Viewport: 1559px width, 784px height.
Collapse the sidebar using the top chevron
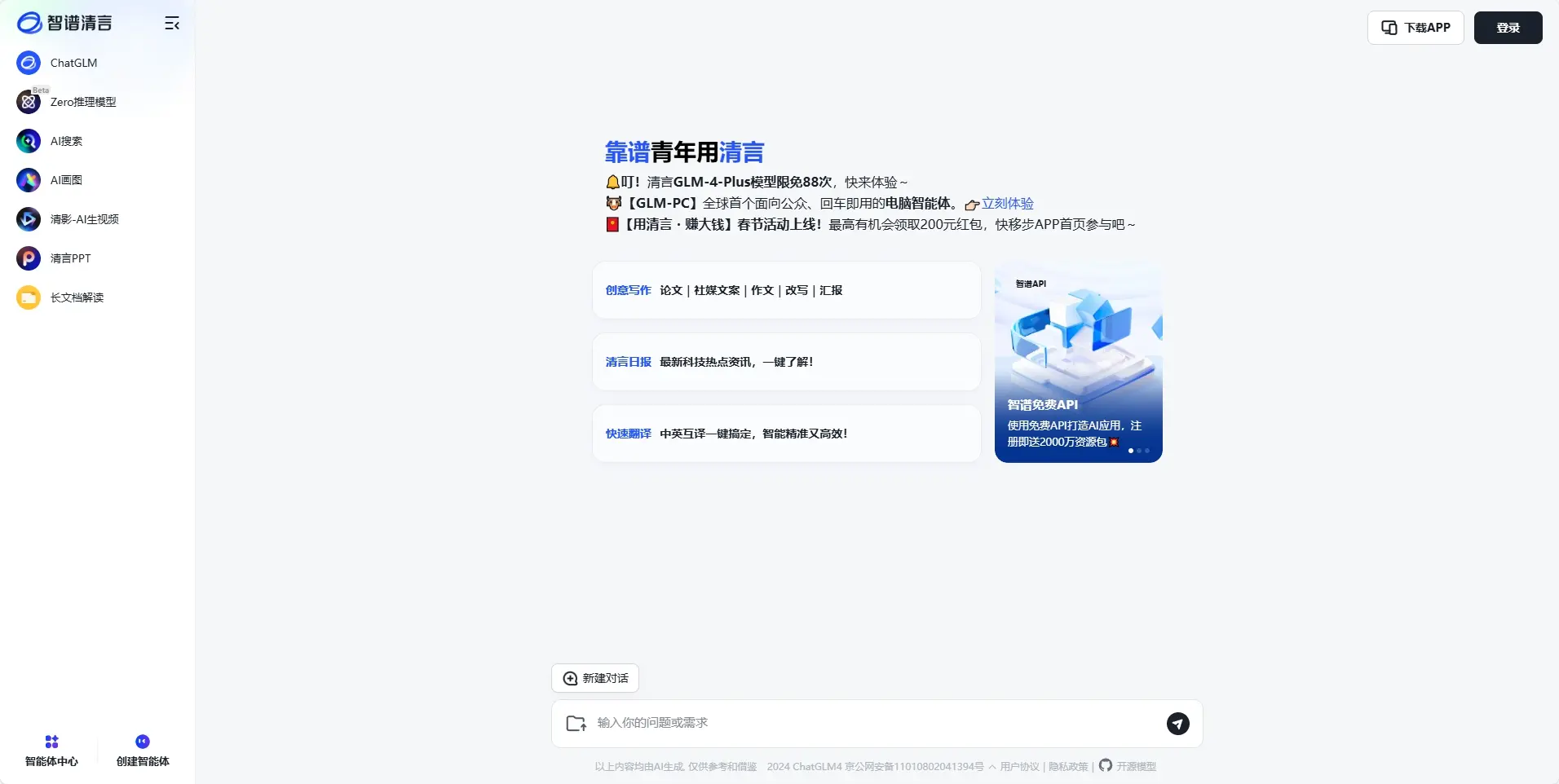[171, 23]
